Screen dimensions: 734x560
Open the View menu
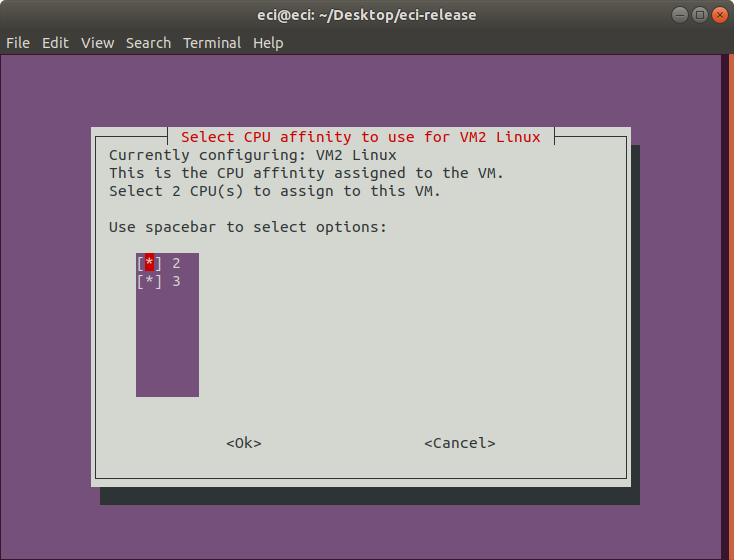pyautogui.click(x=97, y=43)
